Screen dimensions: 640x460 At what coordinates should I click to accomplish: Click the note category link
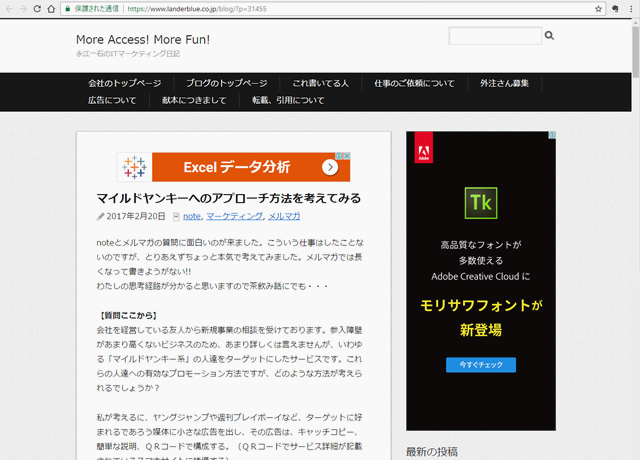(x=192, y=216)
